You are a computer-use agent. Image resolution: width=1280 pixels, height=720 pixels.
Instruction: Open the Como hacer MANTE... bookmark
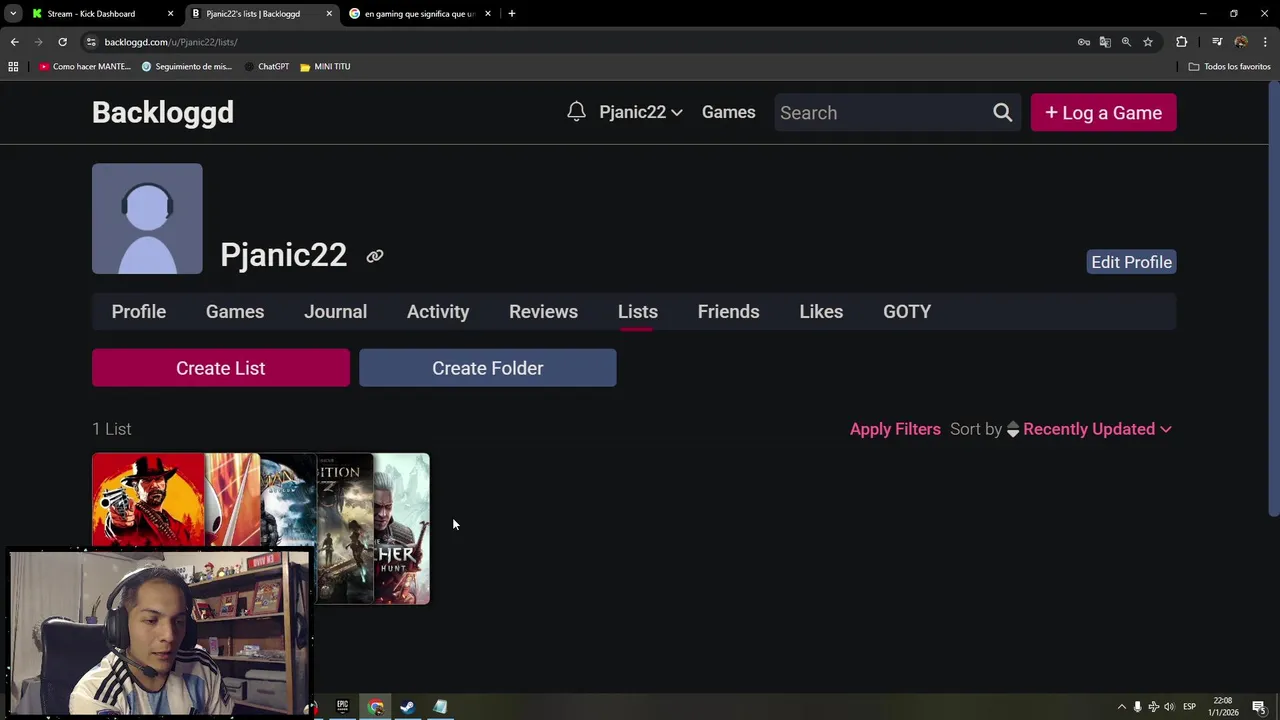[85, 66]
